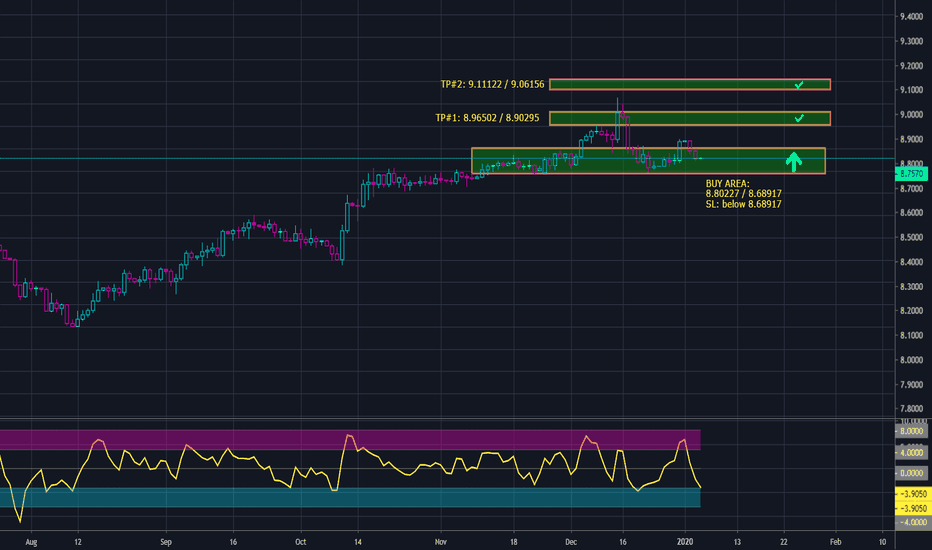Click the Aug label on time axis

pos(31,541)
